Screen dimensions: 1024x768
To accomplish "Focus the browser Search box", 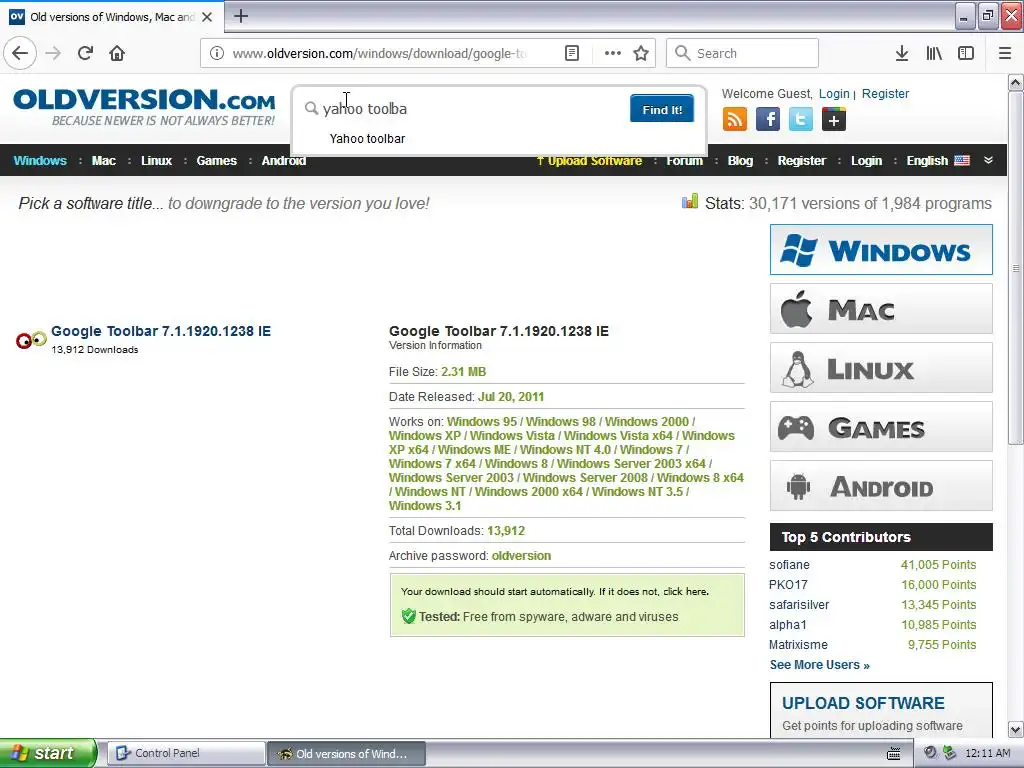I will coord(743,53).
